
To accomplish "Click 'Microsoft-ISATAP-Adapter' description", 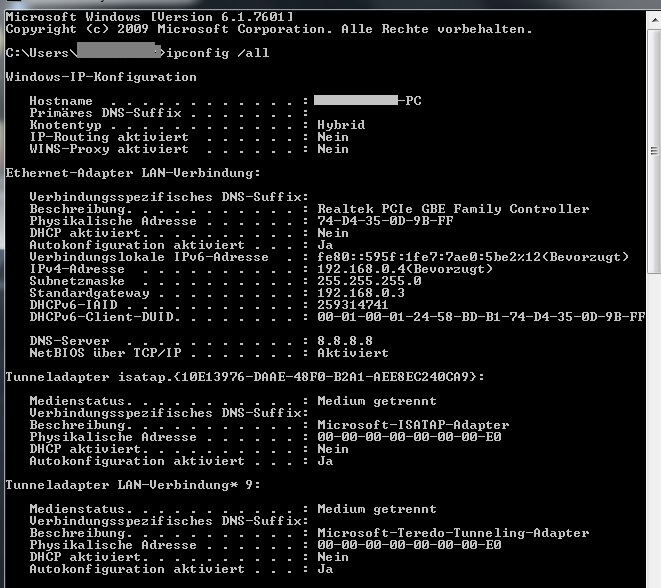I will tap(413, 425).
